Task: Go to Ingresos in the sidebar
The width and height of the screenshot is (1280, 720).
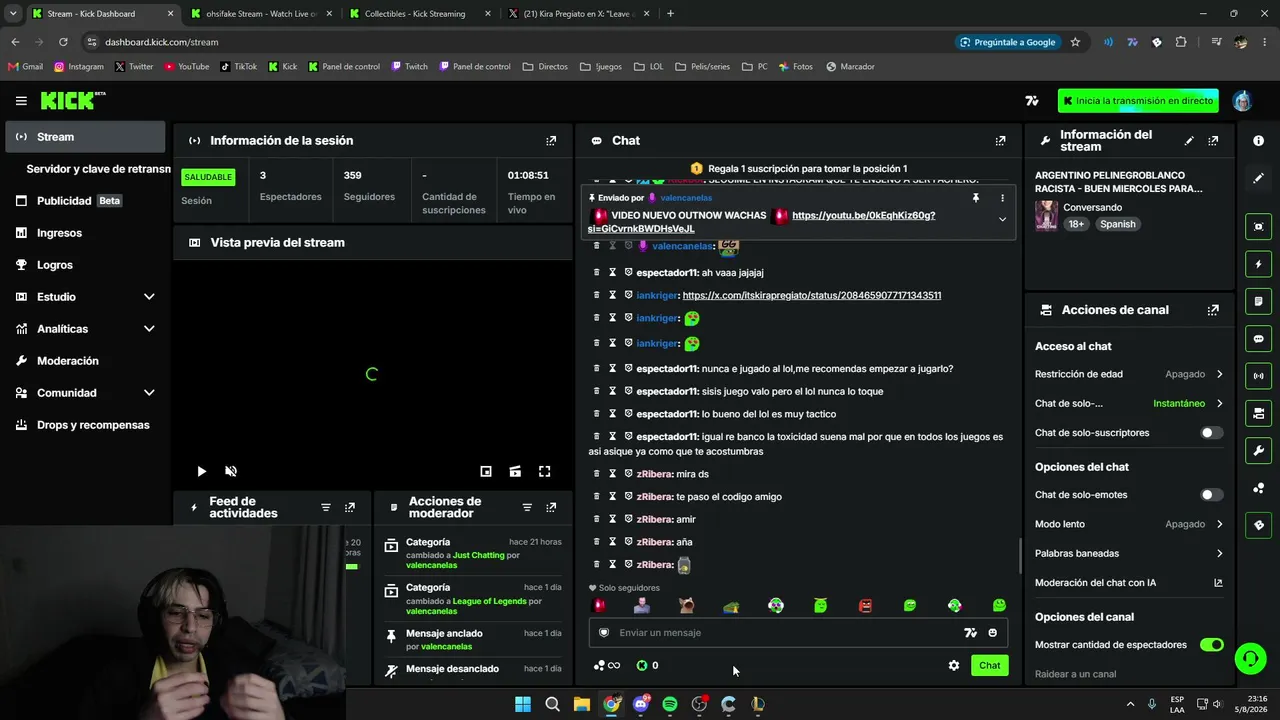Action: tap(85, 233)
